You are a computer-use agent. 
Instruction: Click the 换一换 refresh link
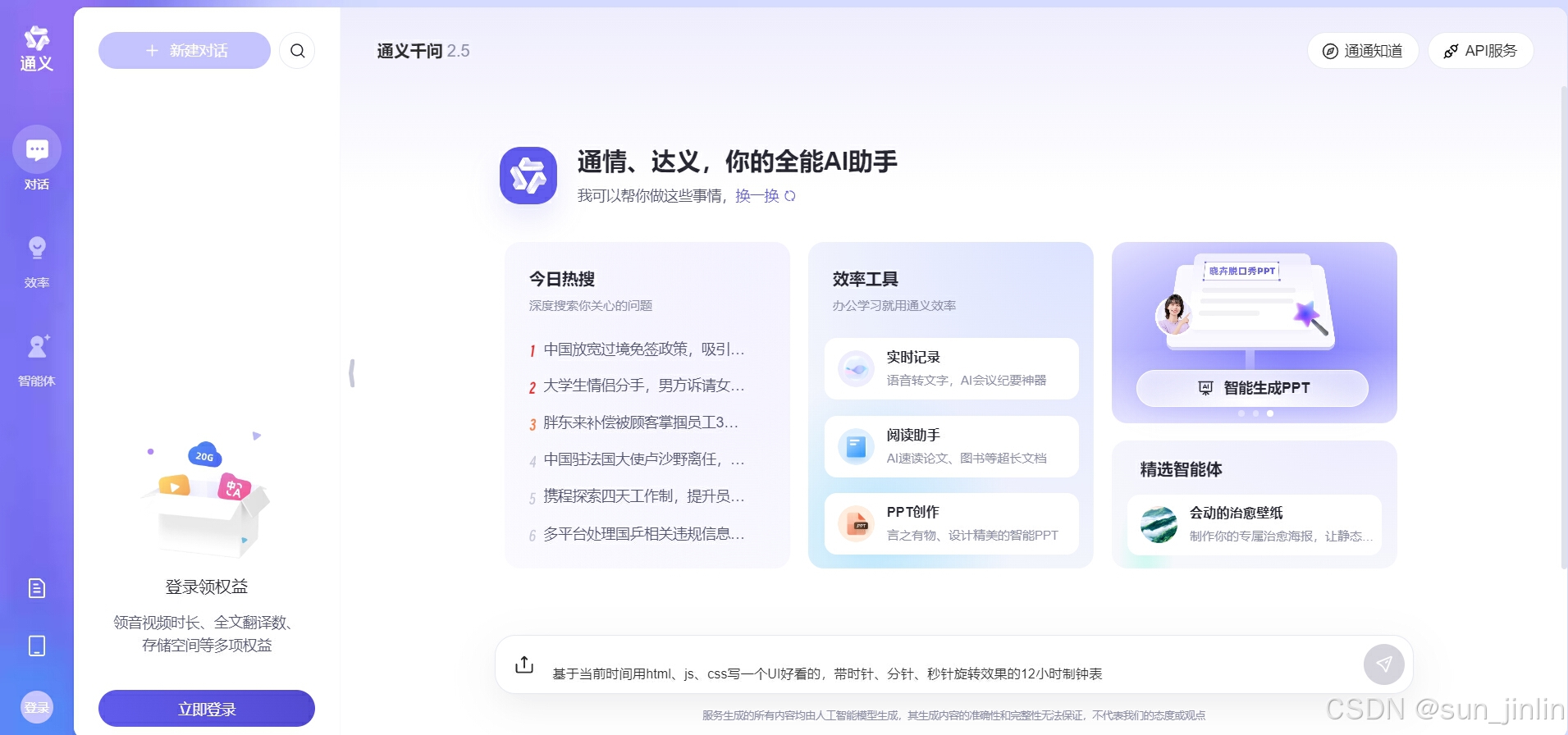[757, 196]
